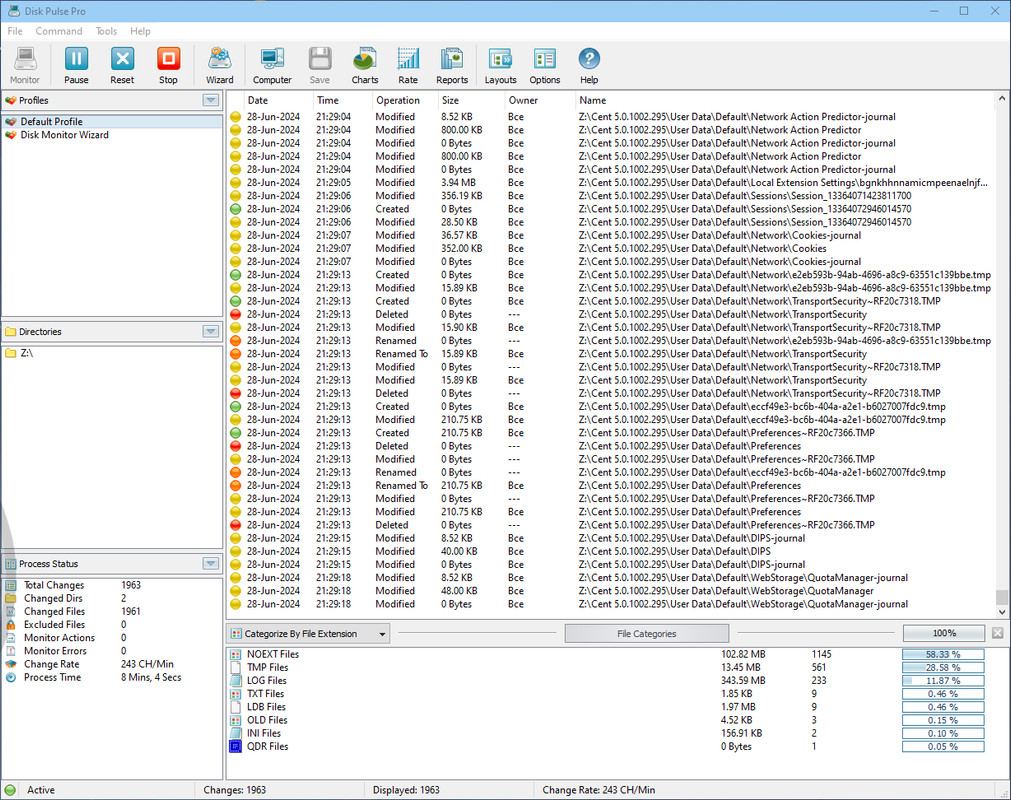Click the Change Rate status icon
The height and width of the screenshot is (800, 1011).
pos(11,664)
